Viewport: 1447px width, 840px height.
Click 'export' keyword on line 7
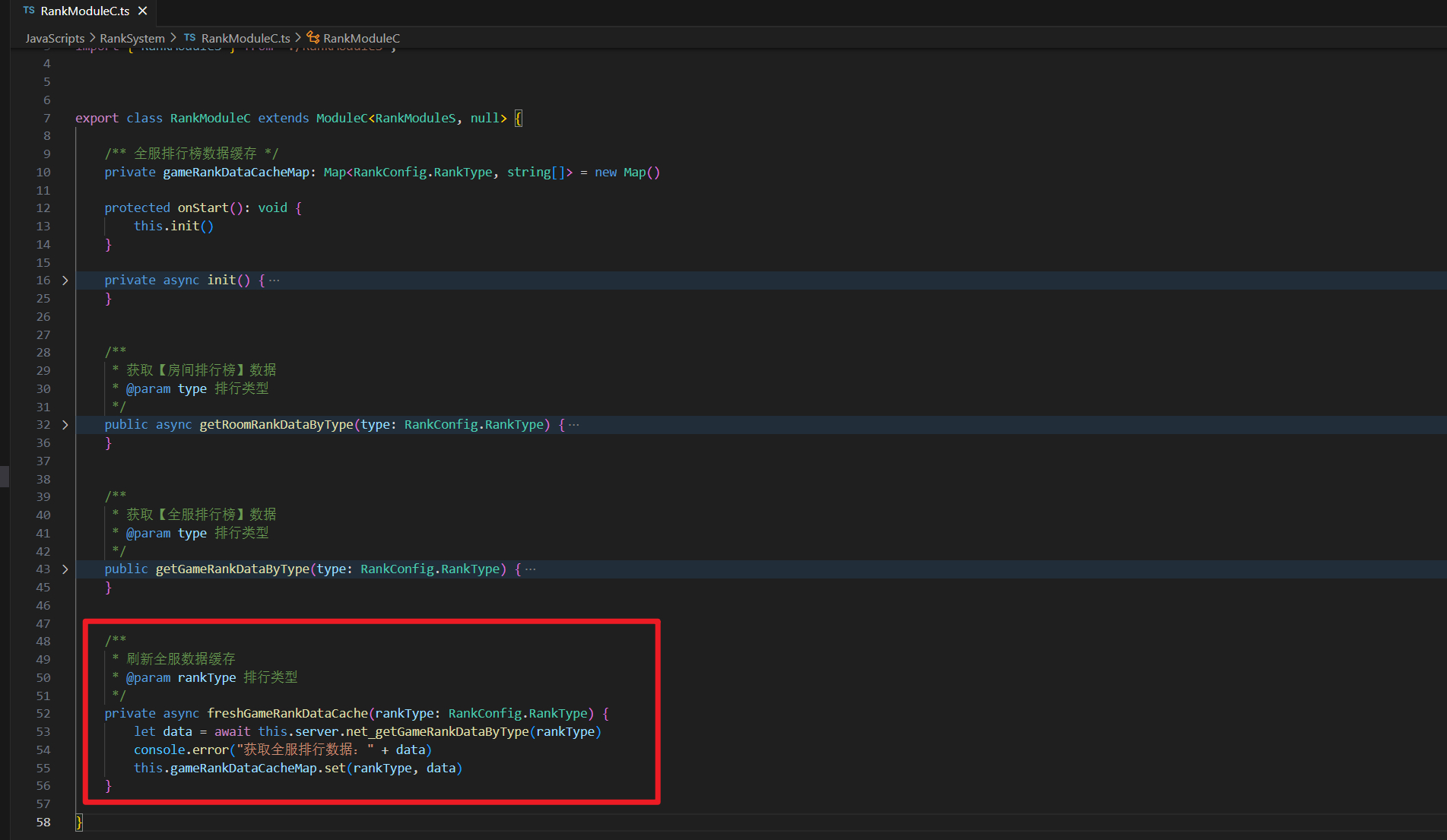(x=97, y=119)
